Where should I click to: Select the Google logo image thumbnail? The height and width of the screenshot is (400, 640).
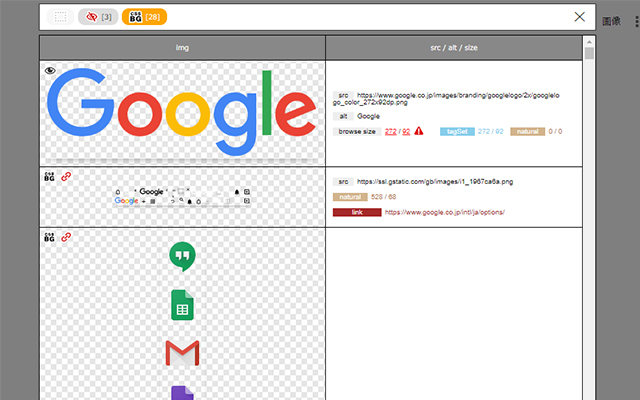point(182,113)
